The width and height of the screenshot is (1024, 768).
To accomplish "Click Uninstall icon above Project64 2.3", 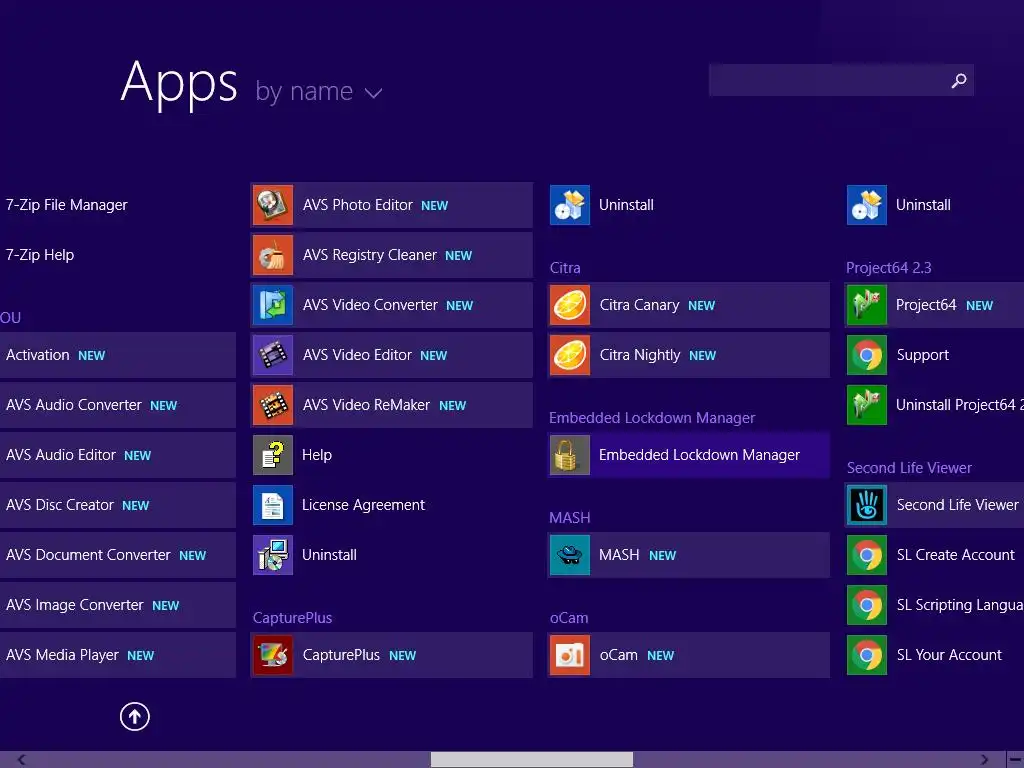I will click(x=867, y=205).
